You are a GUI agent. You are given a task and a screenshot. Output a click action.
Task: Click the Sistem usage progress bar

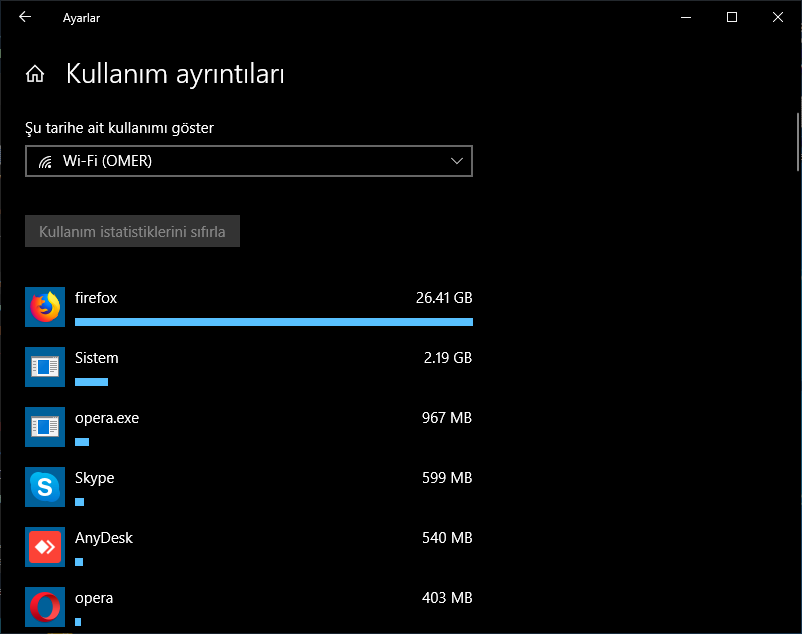pyautogui.click(x=92, y=382)
